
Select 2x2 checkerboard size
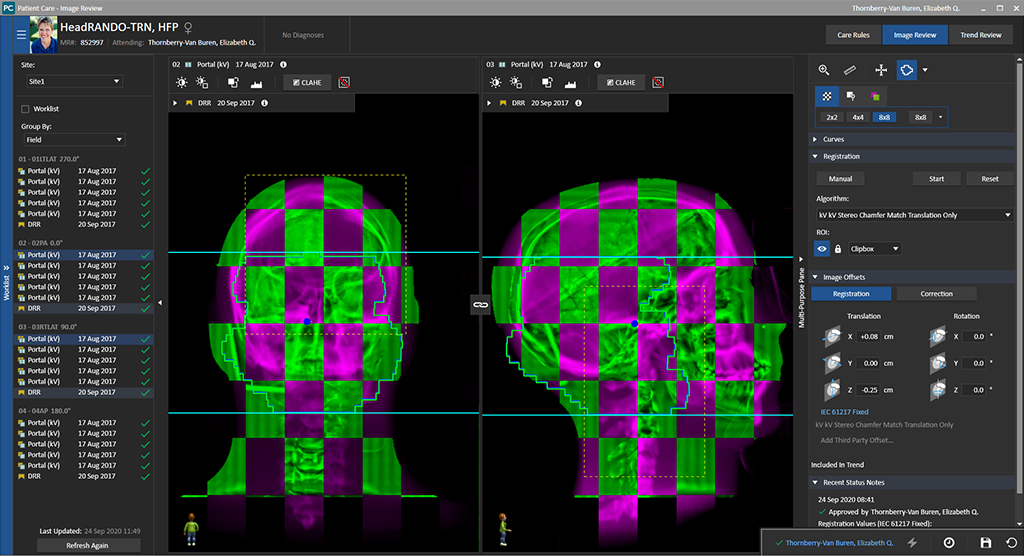(831, 118)
